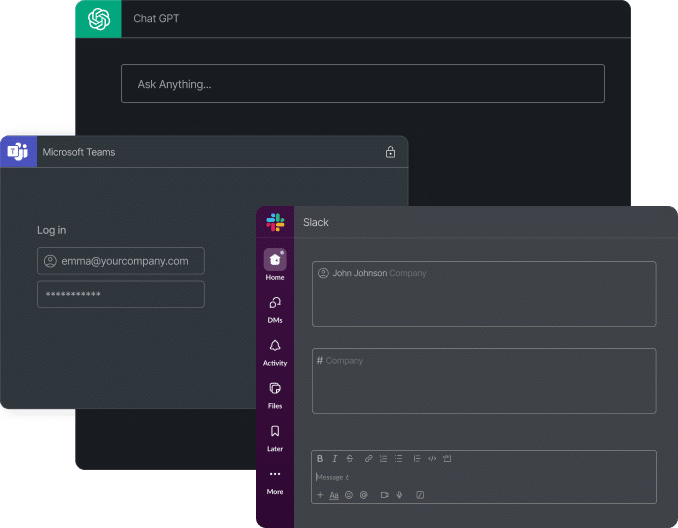Click the lock icon in Teams header
678x528 pixels.
[390, 152]
